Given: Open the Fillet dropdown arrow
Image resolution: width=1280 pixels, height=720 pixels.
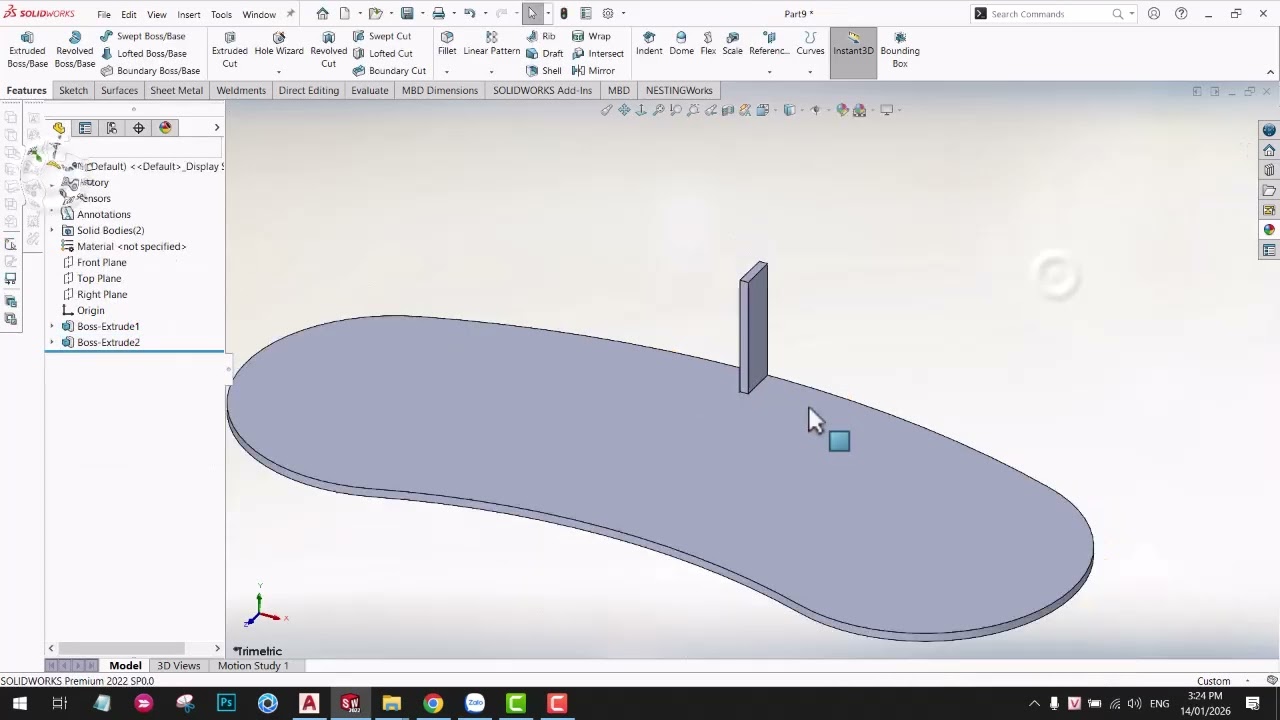Looking at the screenshot, I should [x=447, y=72].
